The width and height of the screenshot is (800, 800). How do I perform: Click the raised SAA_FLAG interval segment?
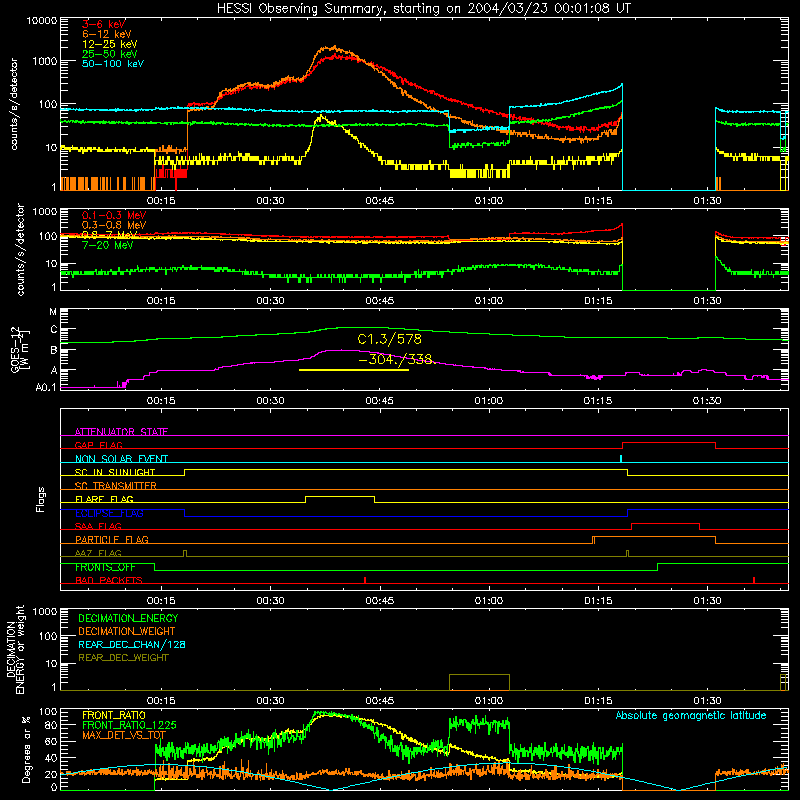(x=665, y=523)
